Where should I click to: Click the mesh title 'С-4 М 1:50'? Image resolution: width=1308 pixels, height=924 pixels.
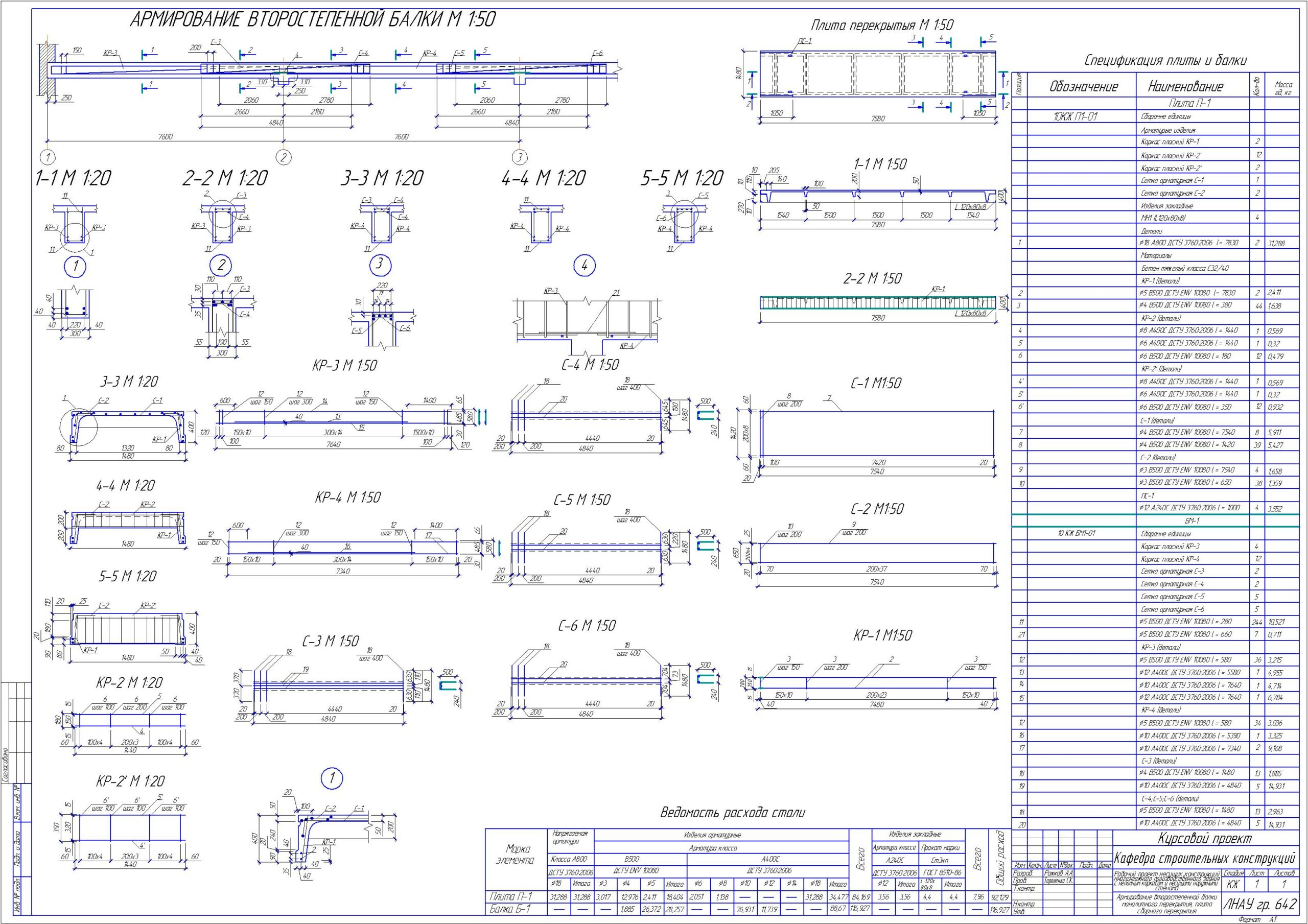(590, 365)
